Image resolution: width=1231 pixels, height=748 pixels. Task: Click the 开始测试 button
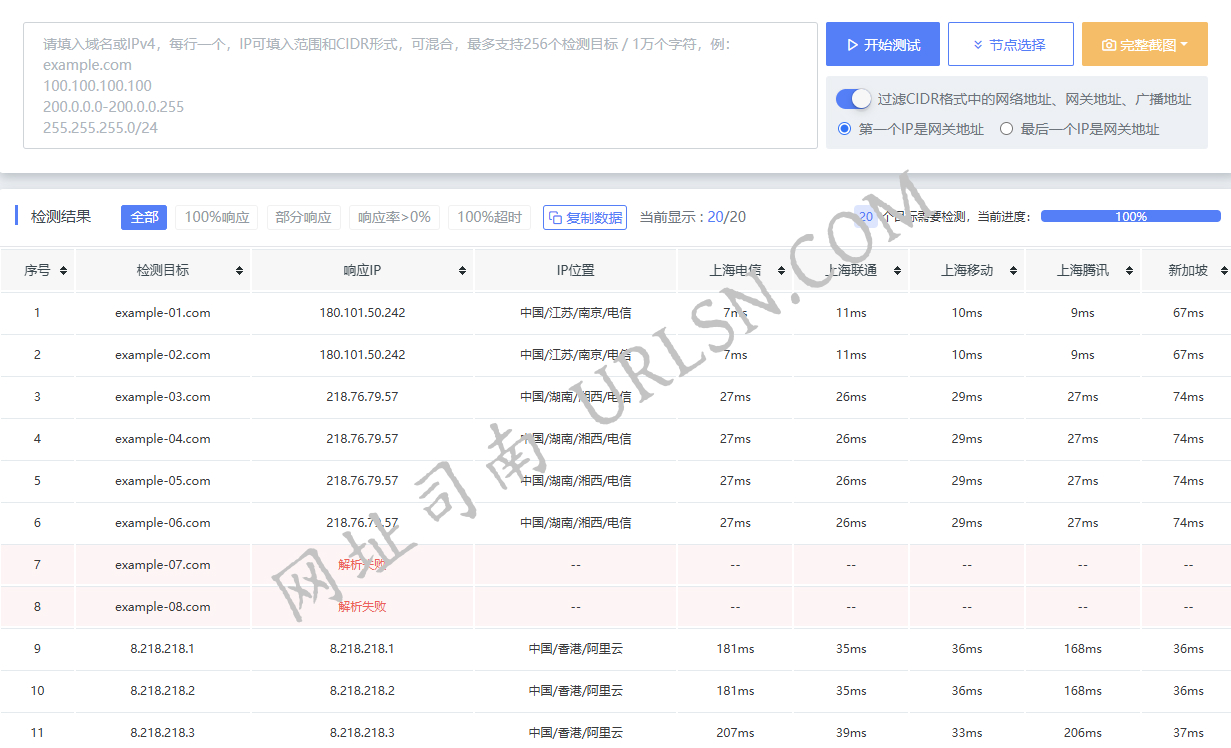[x=881, y=44]
